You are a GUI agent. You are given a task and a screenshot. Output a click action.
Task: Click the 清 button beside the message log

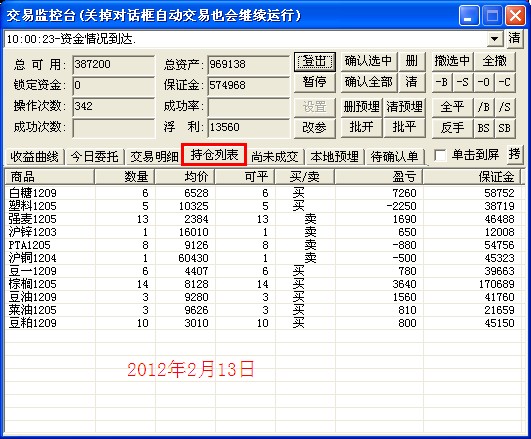tap(514, 38)
